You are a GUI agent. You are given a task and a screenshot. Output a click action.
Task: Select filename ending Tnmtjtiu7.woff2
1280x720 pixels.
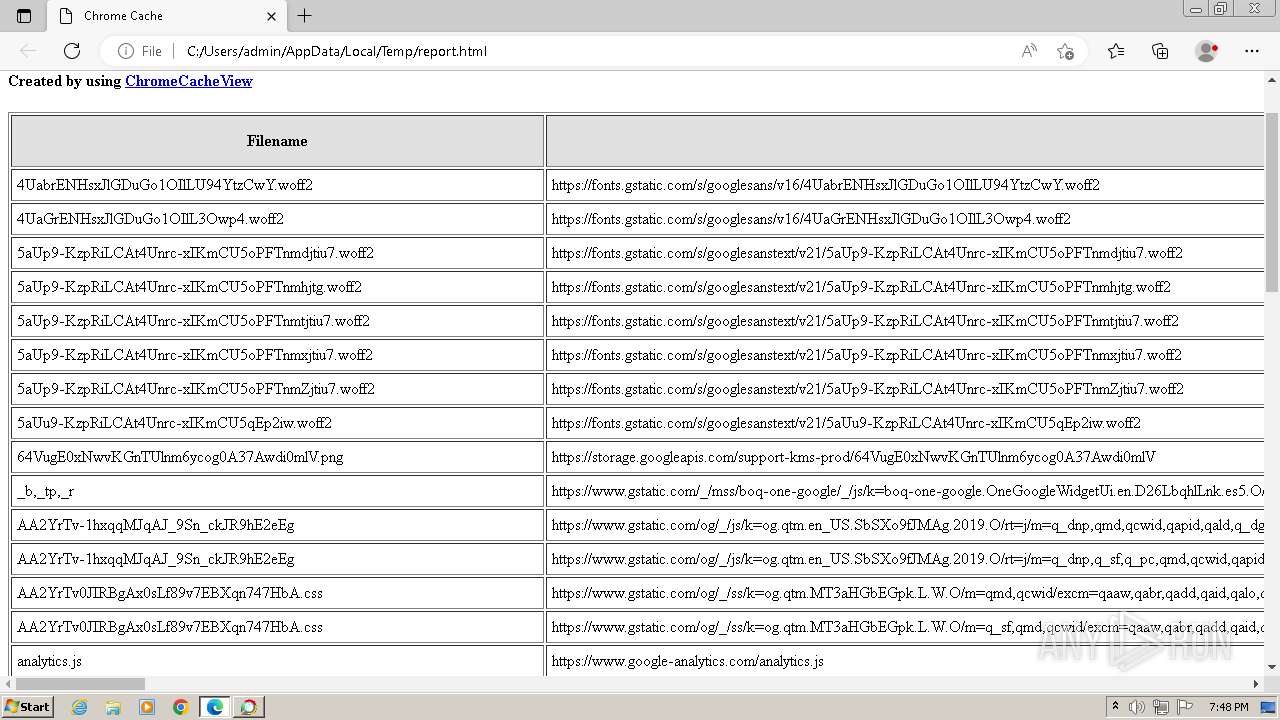[193, 321]
